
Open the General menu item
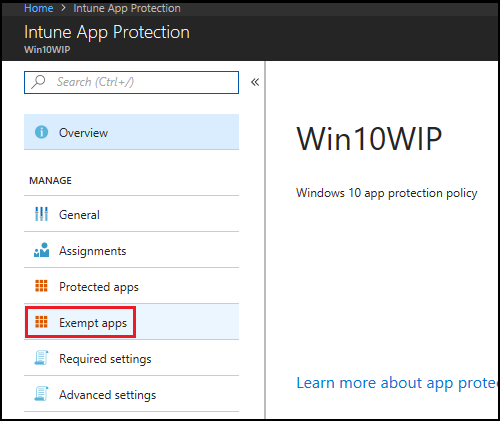[x=131, y=214]
